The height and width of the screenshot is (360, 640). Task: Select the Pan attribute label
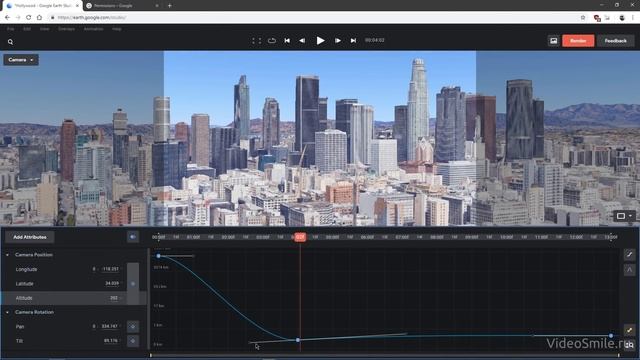click(20, 327)
